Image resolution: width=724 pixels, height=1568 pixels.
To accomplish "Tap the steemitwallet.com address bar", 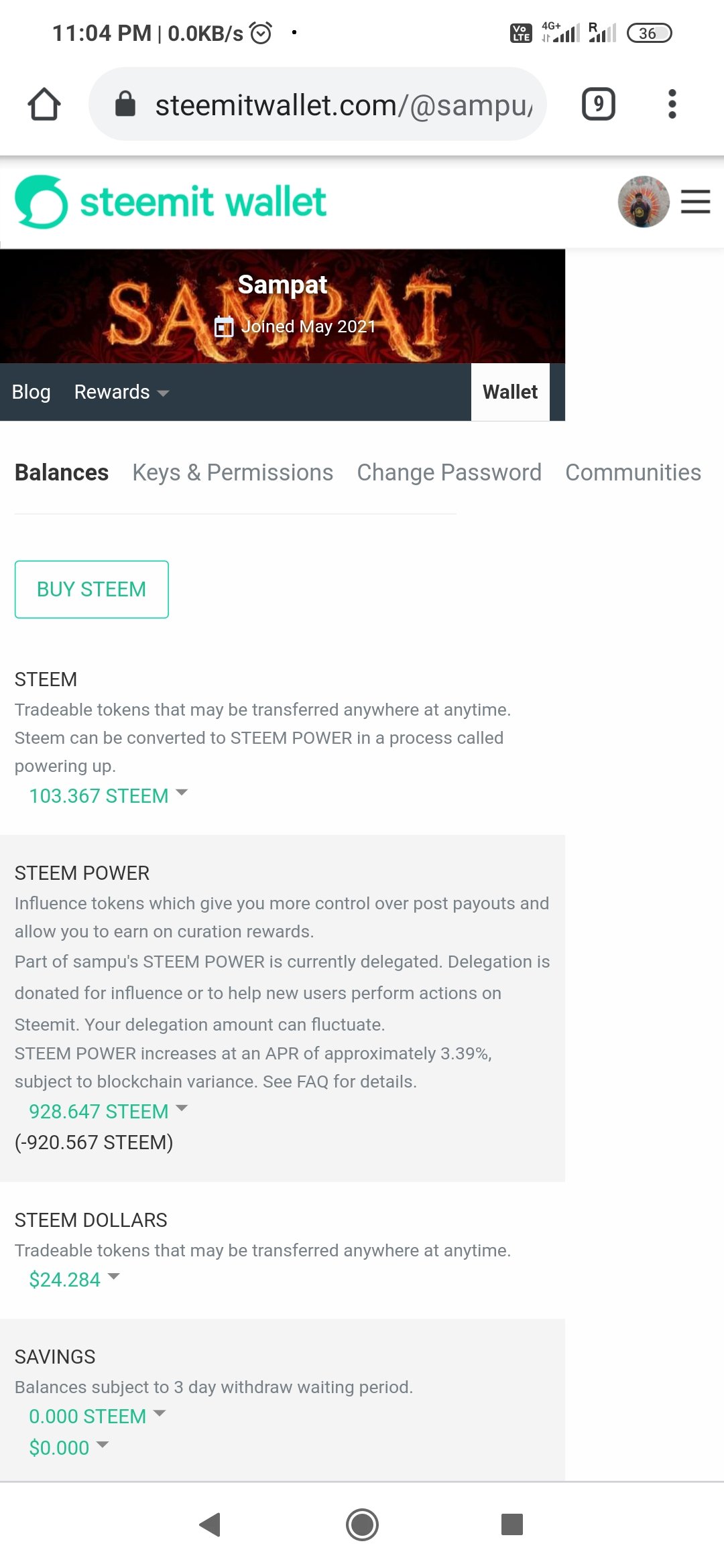I will pyautogui.click(x=342, y=105).
